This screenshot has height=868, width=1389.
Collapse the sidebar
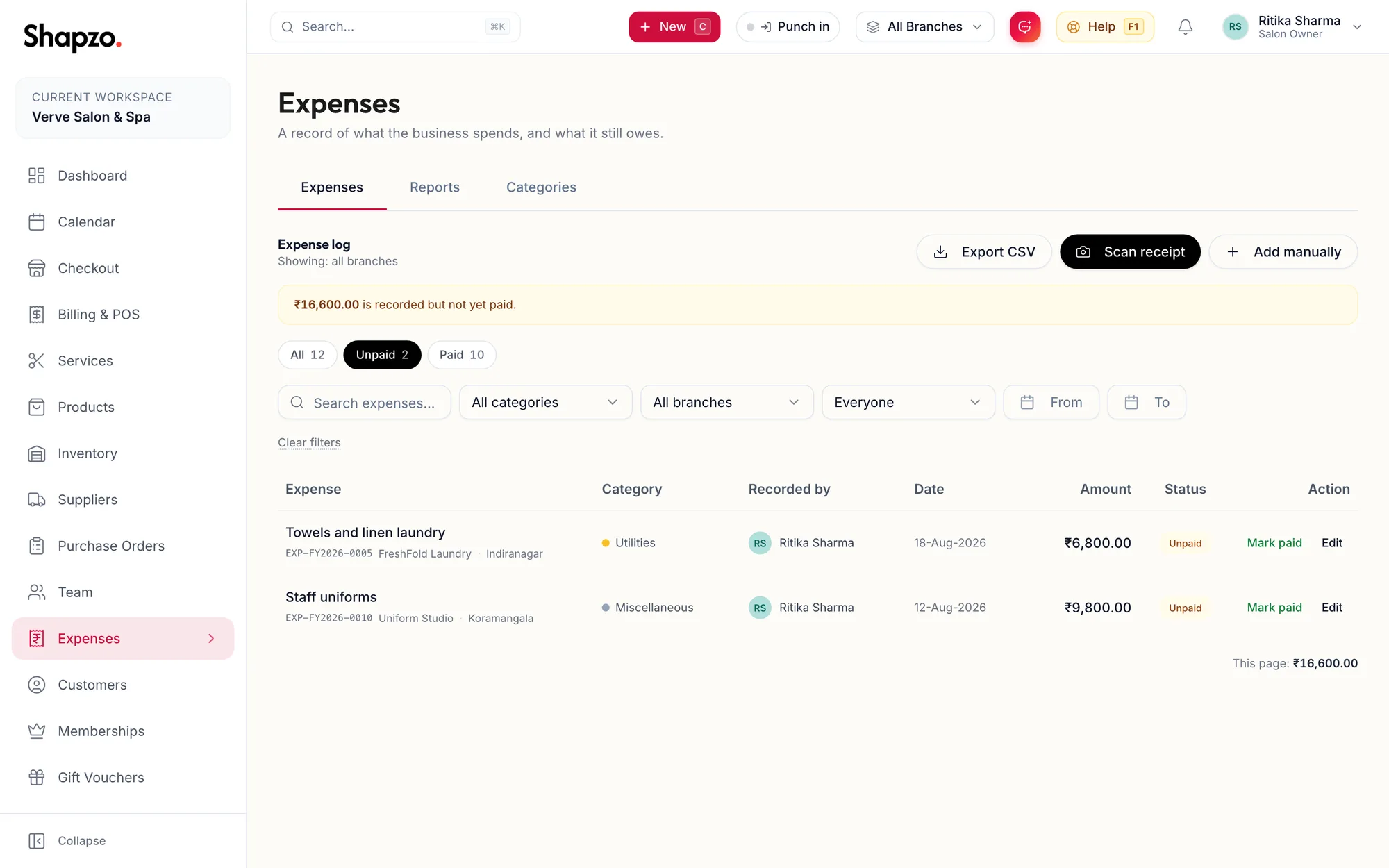pos(67,841)
